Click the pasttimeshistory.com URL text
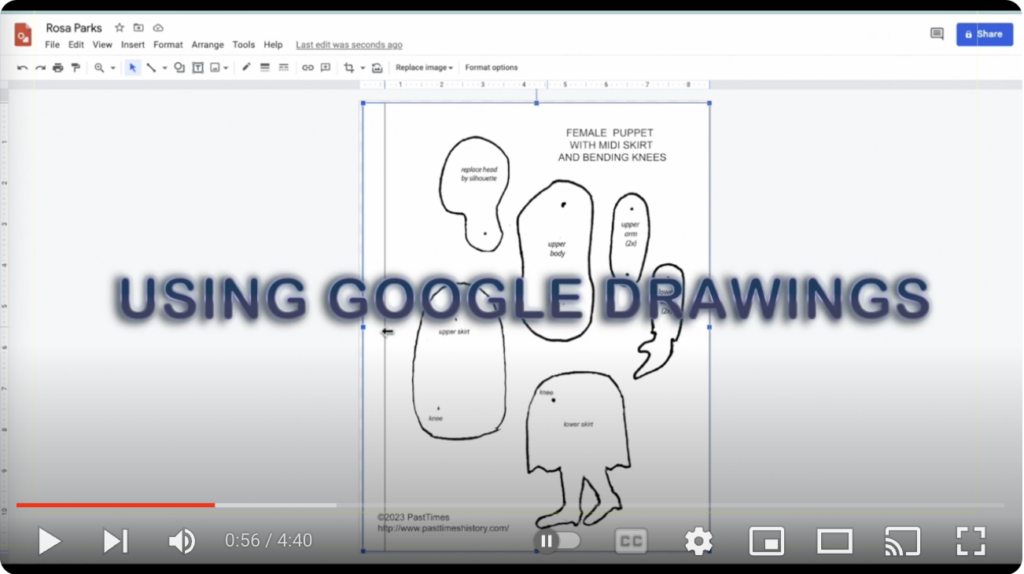Screen dimensions: 1024x574 443,528
